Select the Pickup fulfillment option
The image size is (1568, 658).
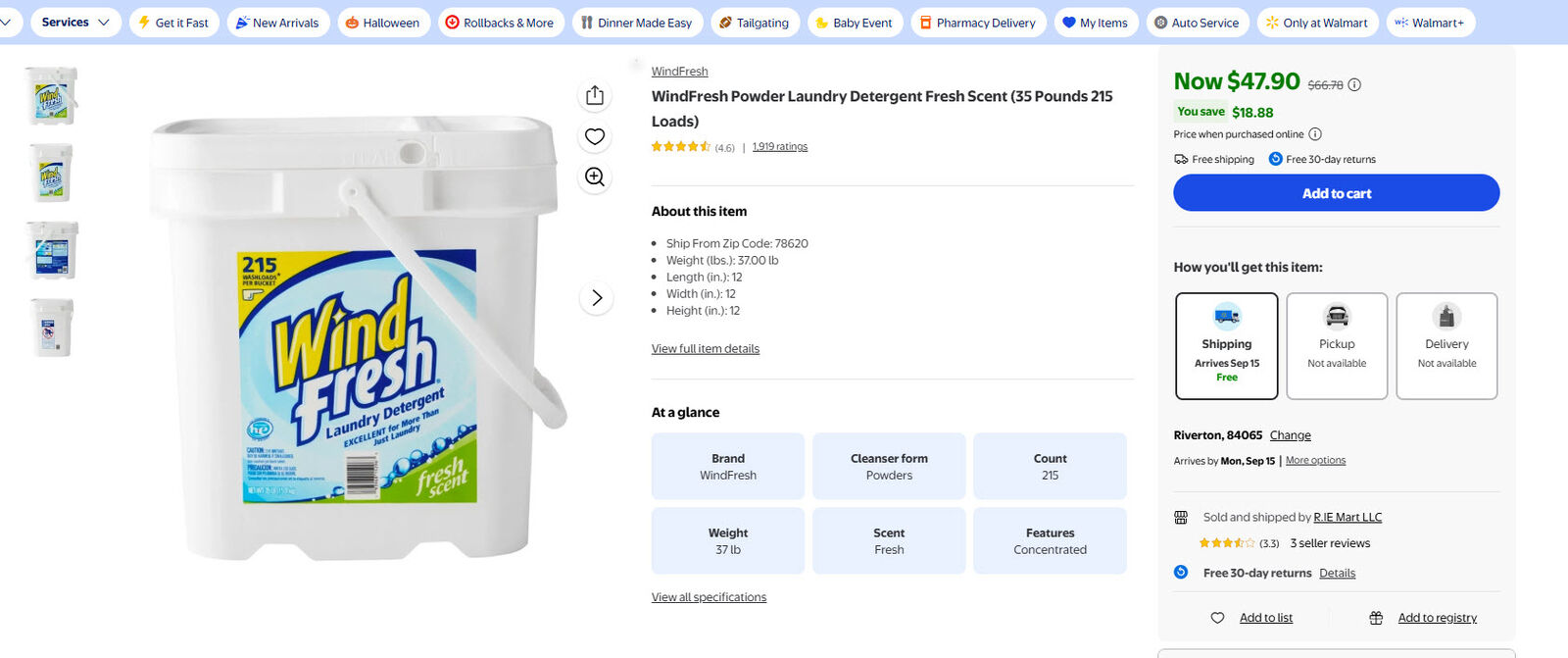point(1337,346)
